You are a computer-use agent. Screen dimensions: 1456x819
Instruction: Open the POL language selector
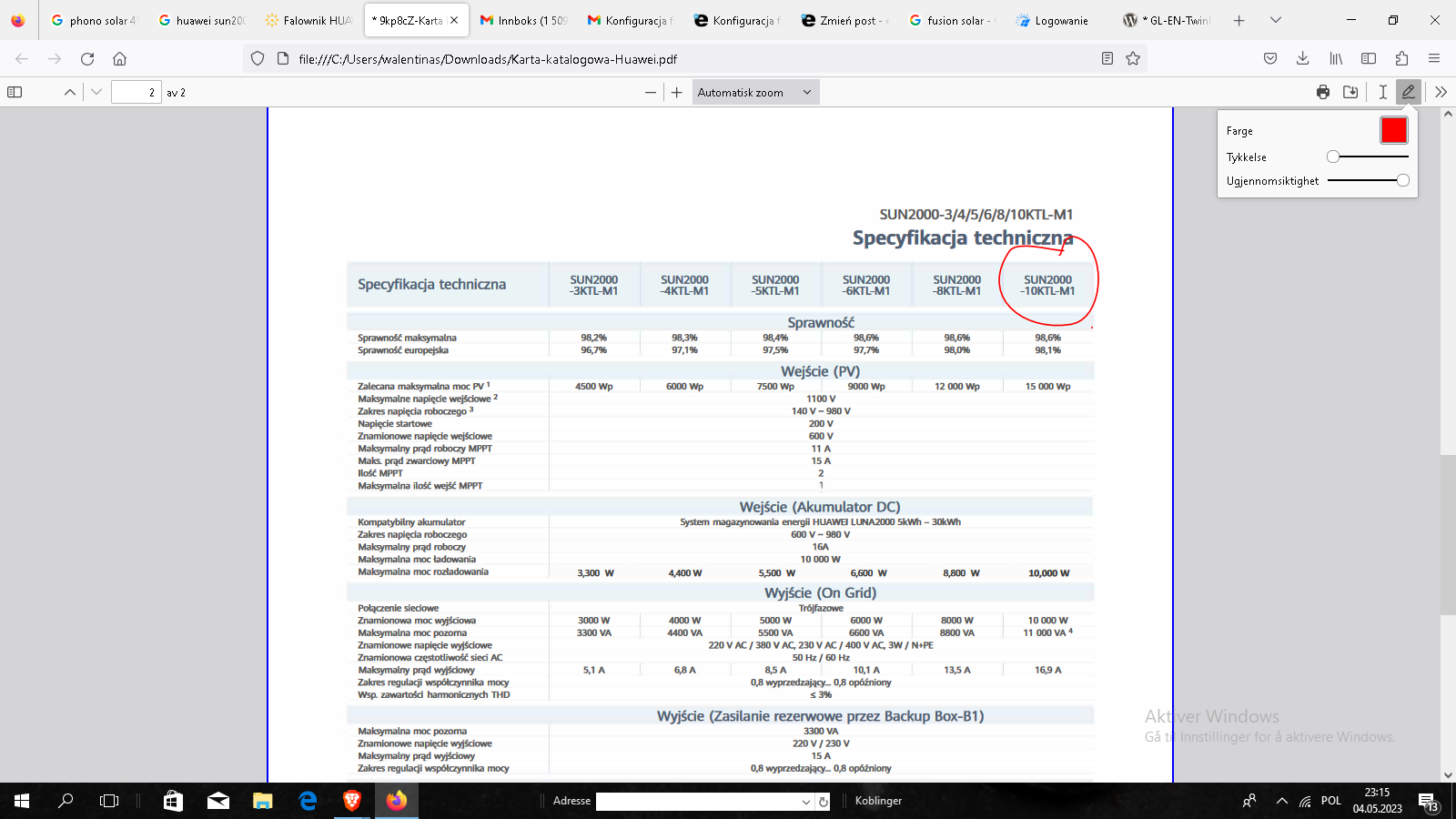(1331, 801)
